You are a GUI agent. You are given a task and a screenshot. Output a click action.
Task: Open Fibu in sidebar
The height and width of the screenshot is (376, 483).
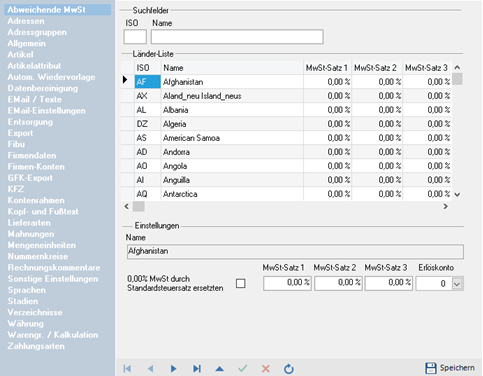click(16, 144)
